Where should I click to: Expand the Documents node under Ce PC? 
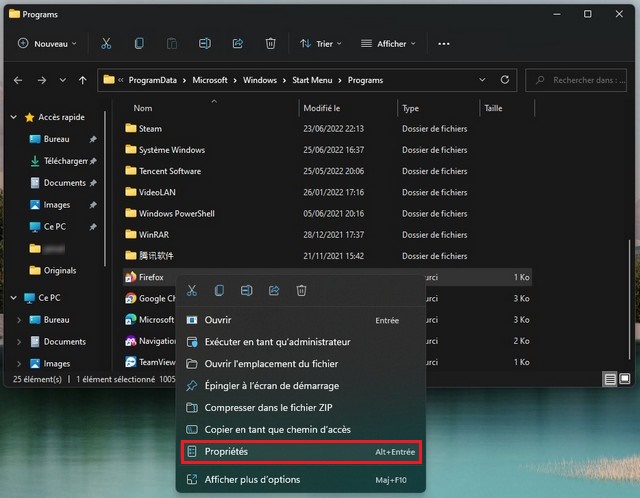(x=19, y=342)
